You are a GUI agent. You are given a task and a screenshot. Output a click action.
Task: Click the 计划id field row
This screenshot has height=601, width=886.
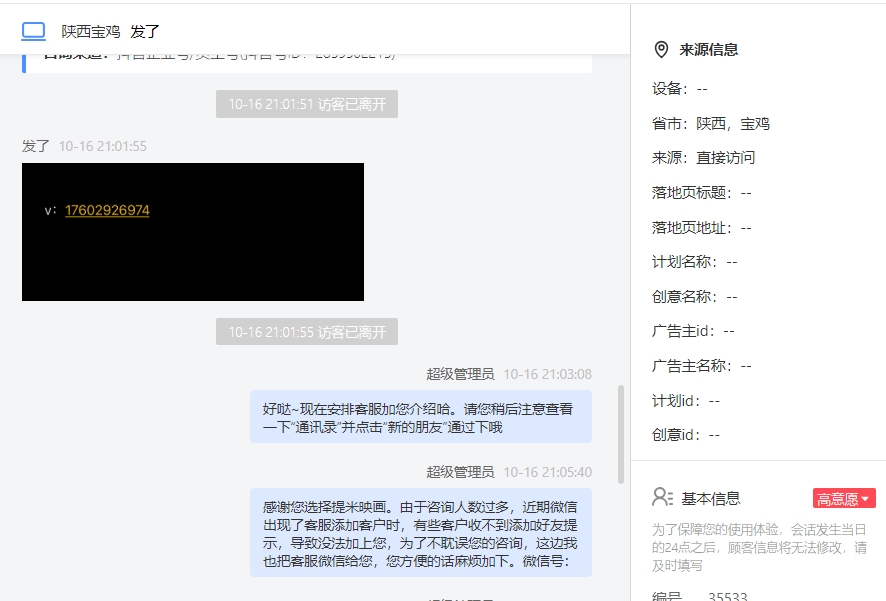click(x=686, y=401)
